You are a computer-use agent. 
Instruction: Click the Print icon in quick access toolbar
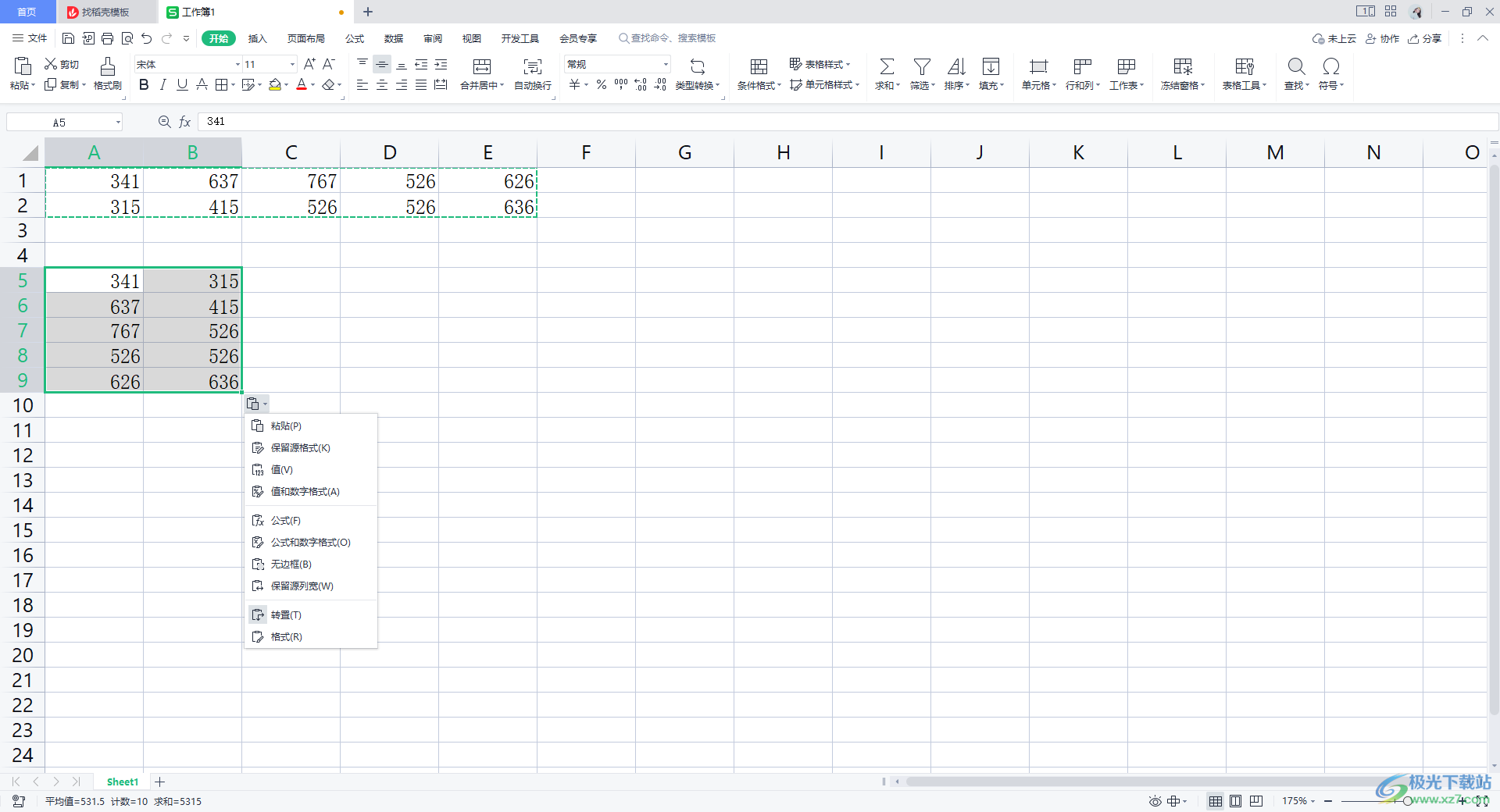click(107, 38)
